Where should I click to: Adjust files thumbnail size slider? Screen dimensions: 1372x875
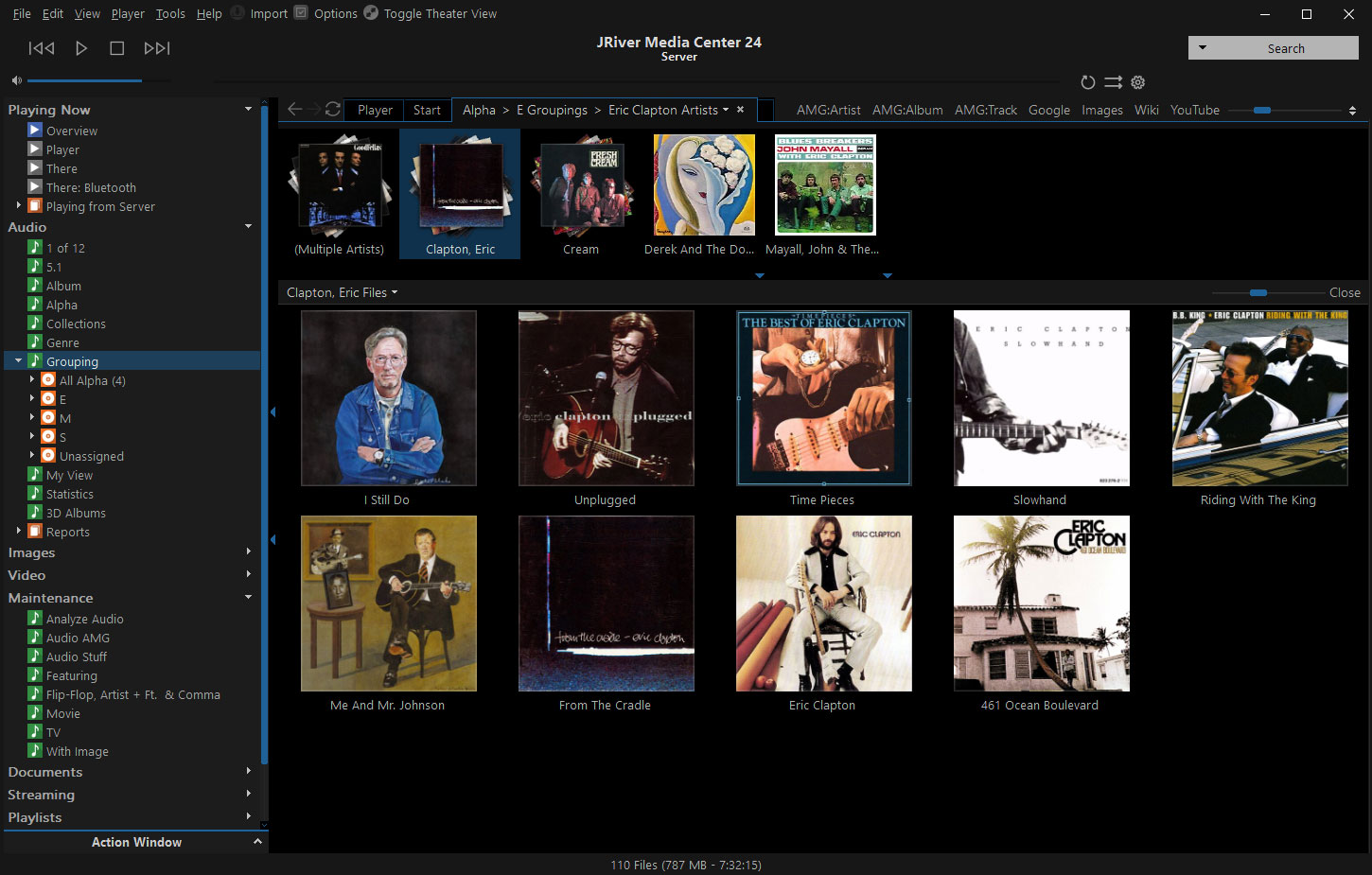(1258, 292)
